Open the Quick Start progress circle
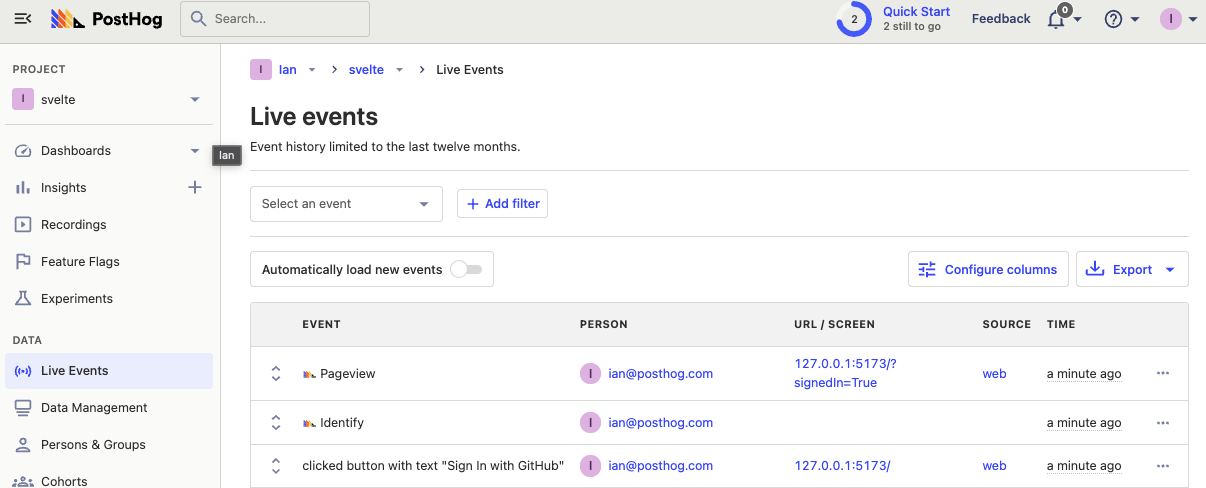1206x488 pixels. click(x=854, y=19)
